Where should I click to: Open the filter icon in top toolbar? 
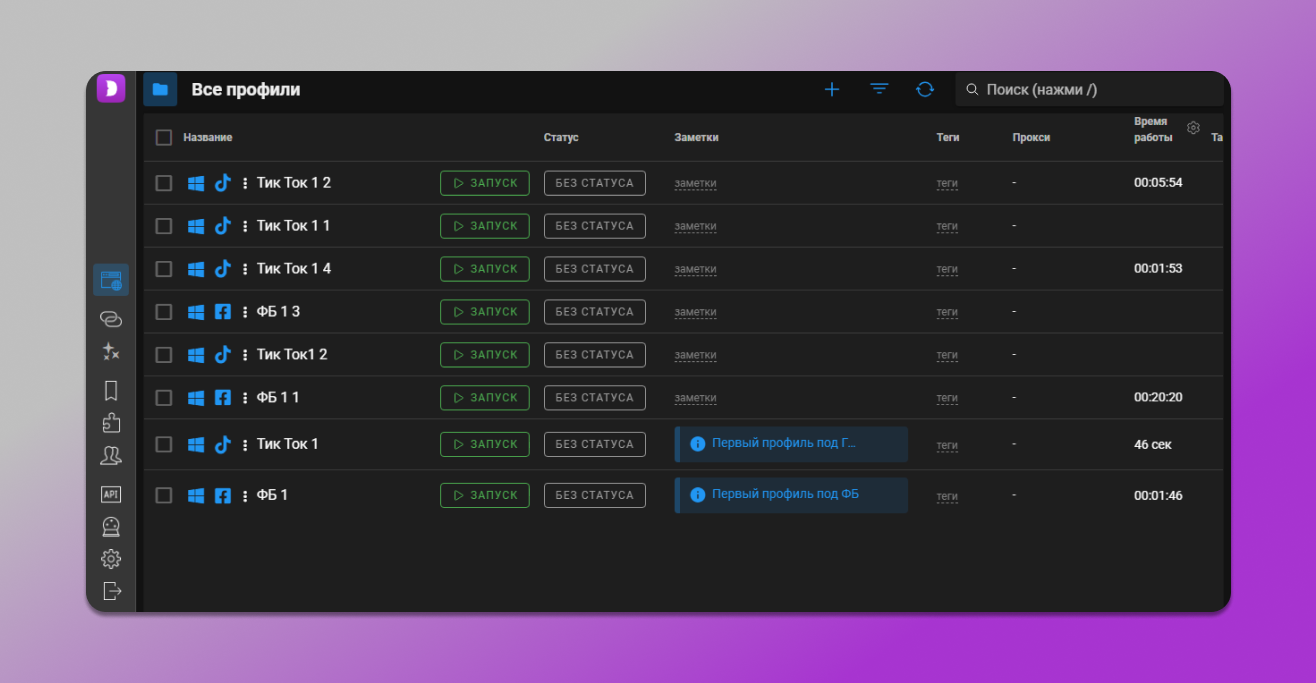(x=879, y=89)
